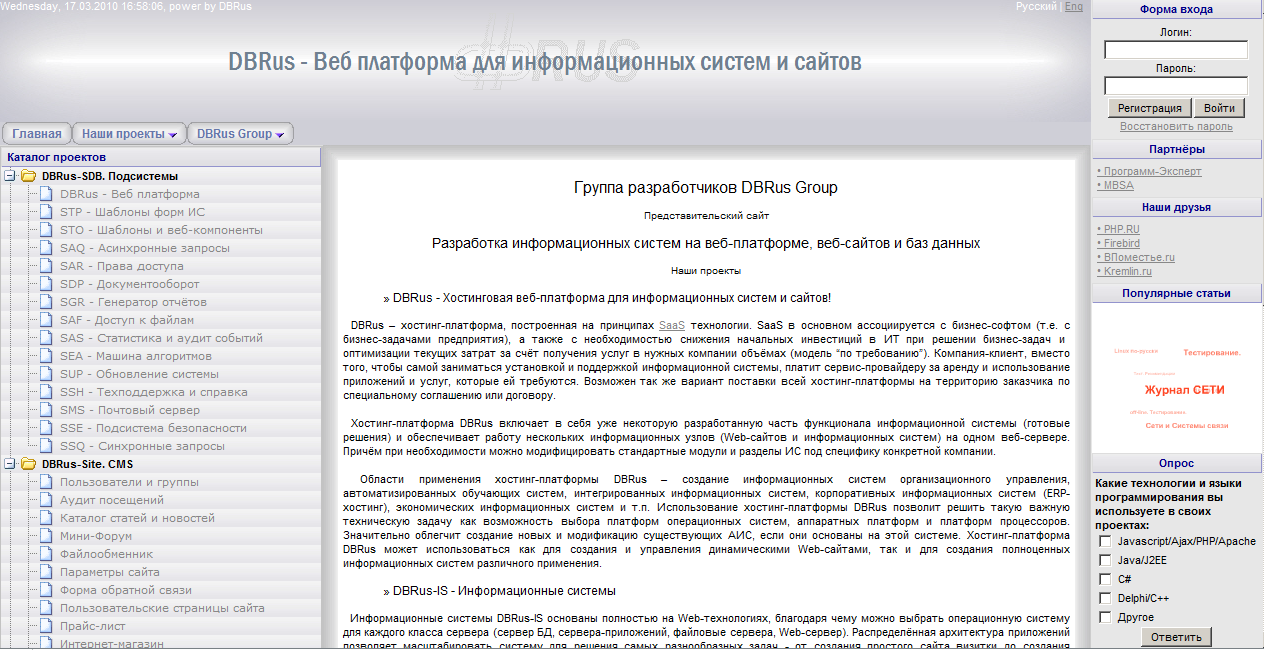Open the DBRus Group dropdown menu
The height and width of the screenshot is (650, 1264).
pyautogui.click(x=241, y=133)
